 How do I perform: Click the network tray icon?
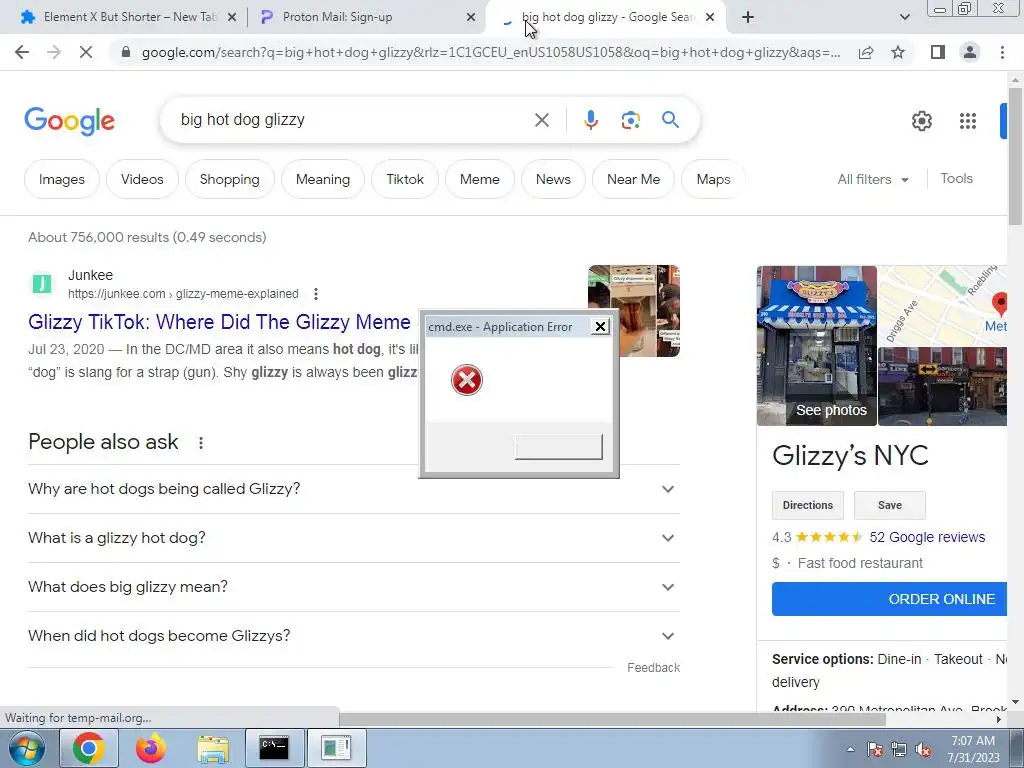[x=899, y=749]
